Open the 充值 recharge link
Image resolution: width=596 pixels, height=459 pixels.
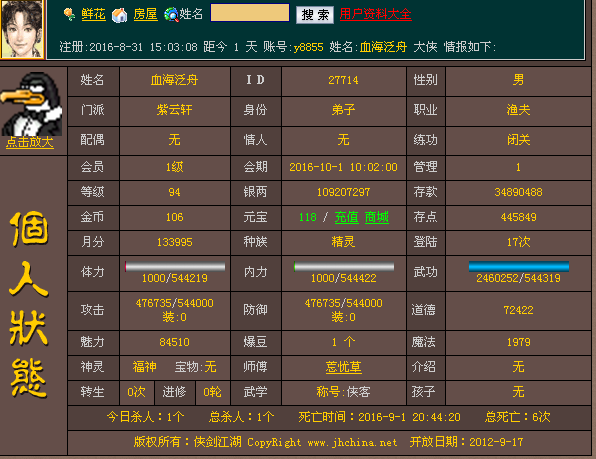[346, 217]
